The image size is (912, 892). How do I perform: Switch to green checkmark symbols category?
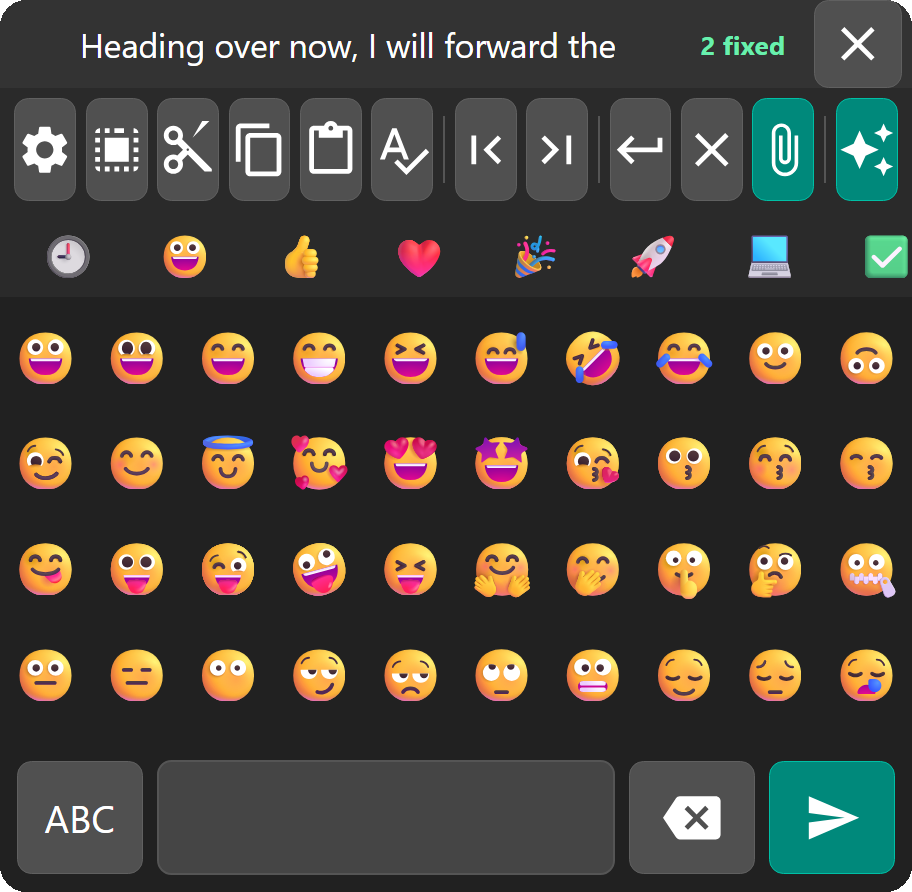886,256
